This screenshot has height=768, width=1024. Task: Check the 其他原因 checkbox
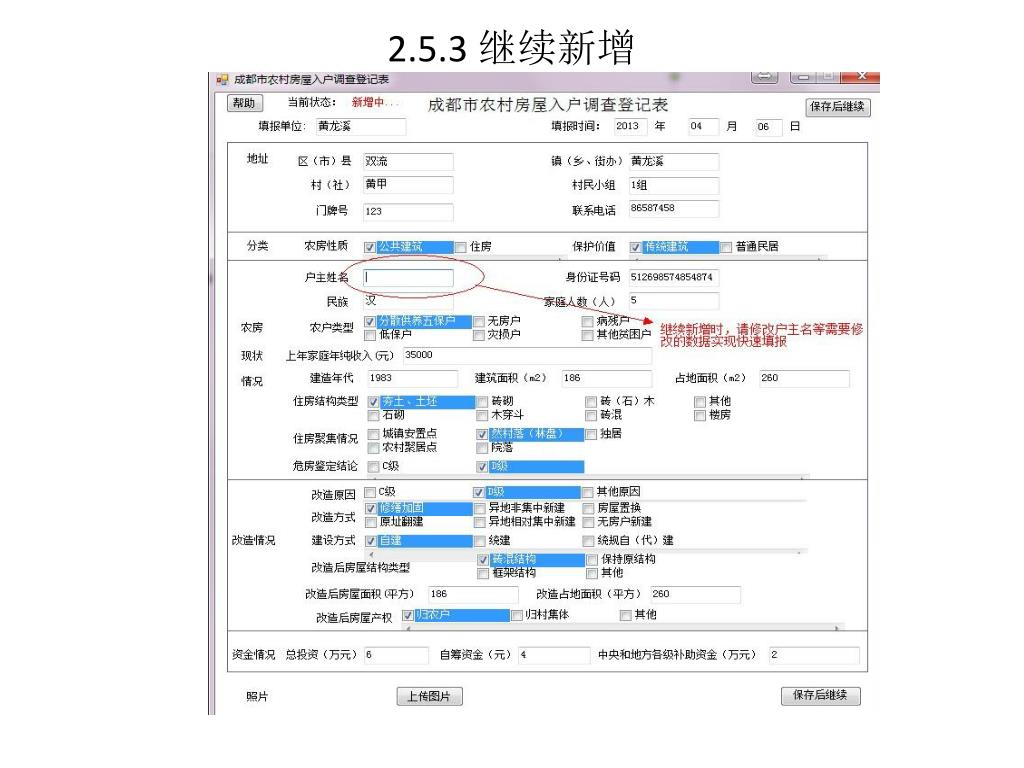coord(588,492)
